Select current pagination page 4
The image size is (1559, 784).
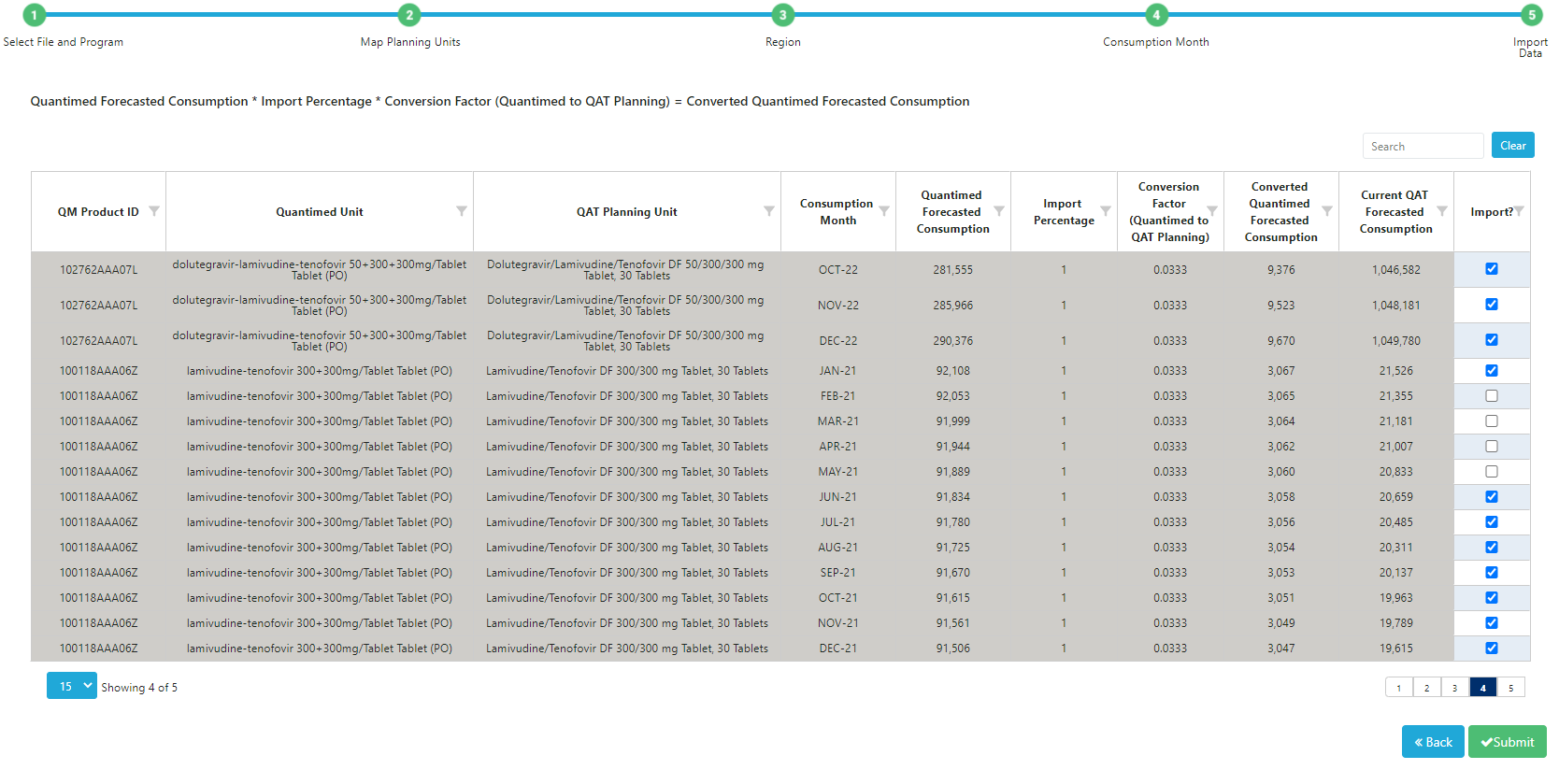(1483, 688)
